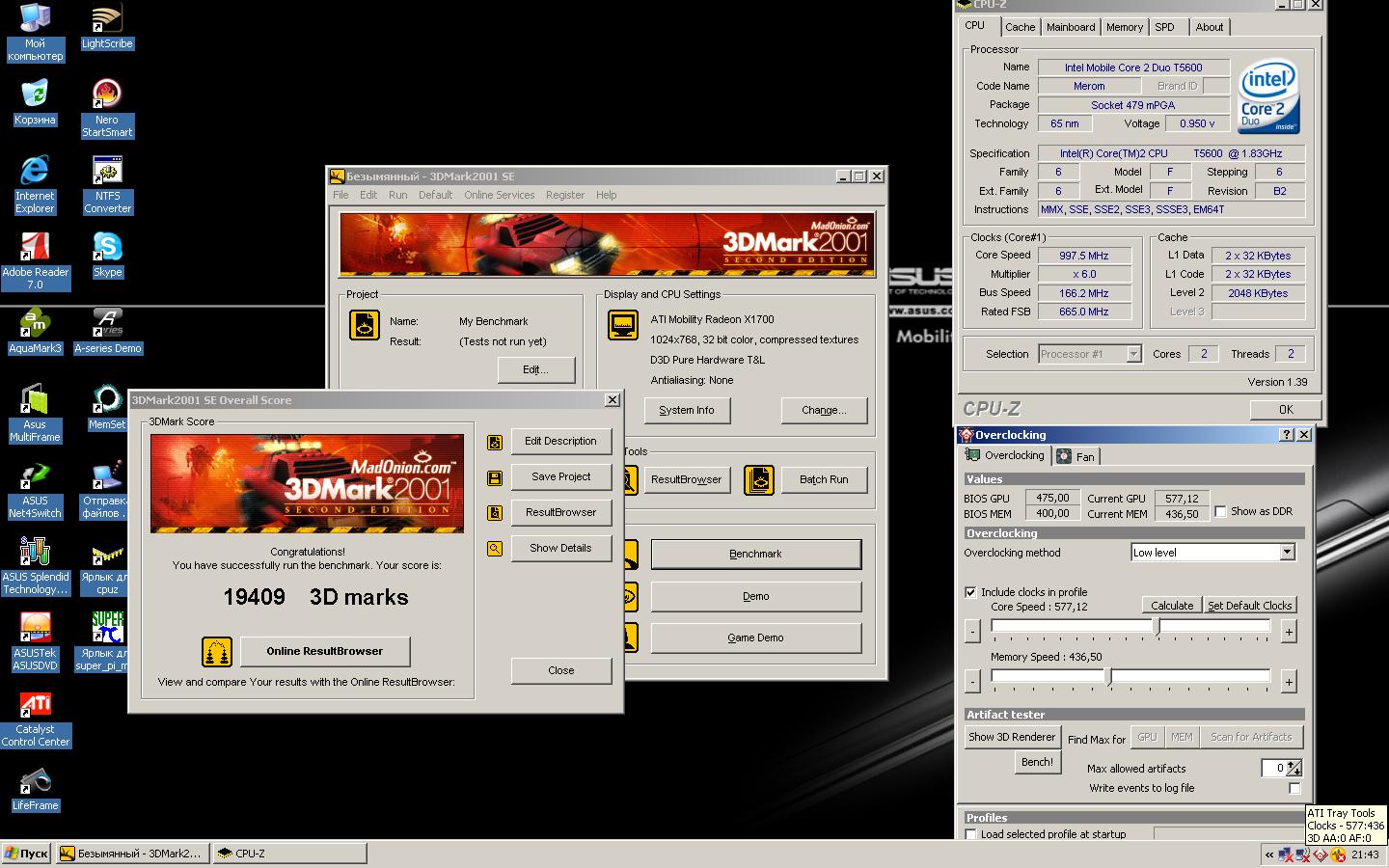Click the Memory Speed minus button
The image size is (1389, 868).
point(972,682)
